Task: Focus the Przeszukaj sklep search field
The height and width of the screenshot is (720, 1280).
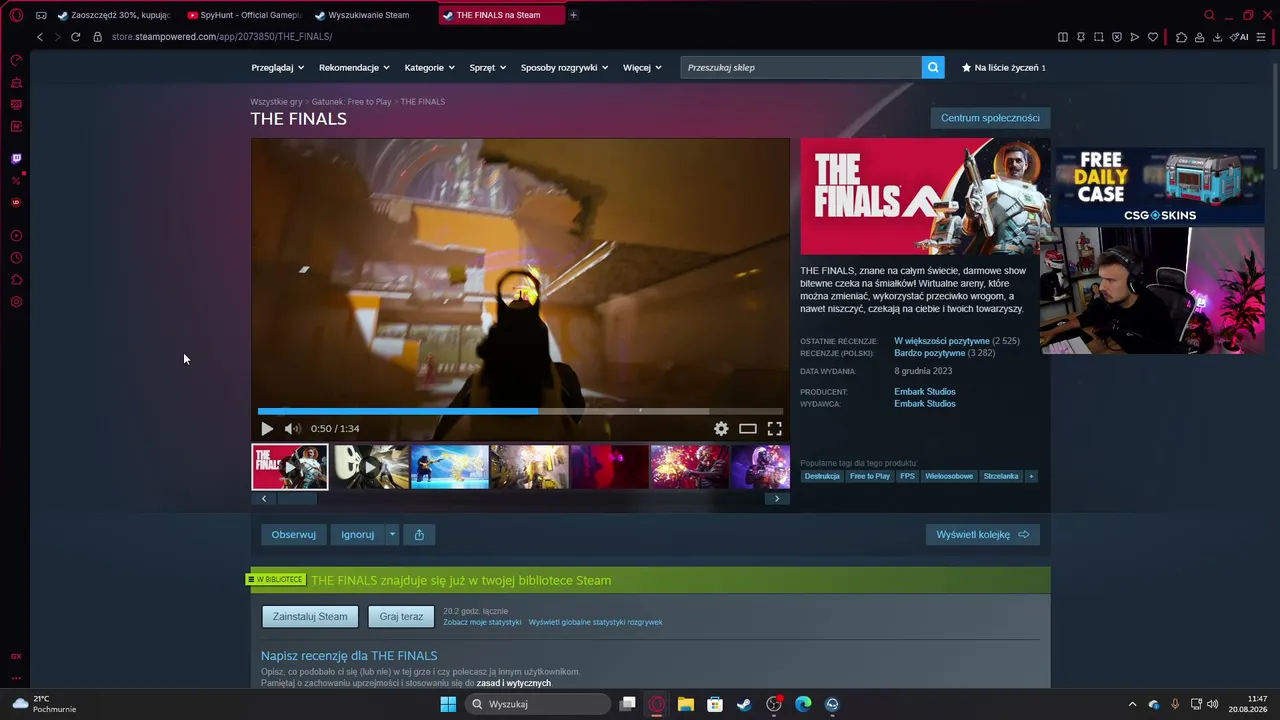Action: point(801,67)
